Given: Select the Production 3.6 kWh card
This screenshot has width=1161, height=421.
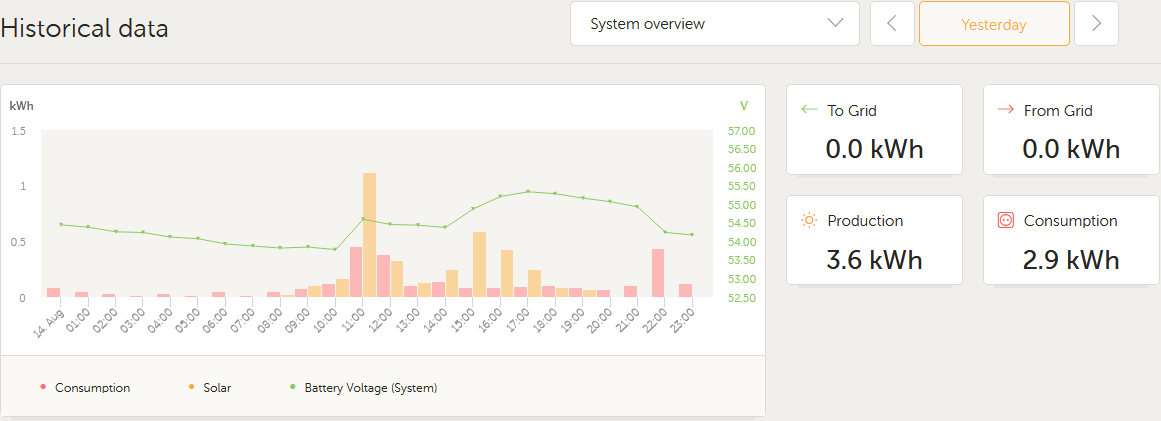Looking at the screenshot, I should 874,240.
